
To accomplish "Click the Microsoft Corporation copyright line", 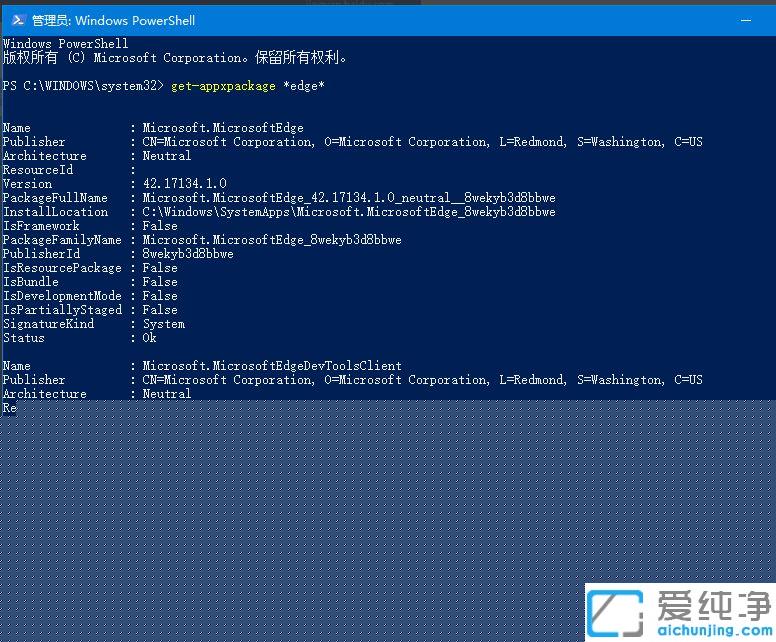I will pos(174,57).
